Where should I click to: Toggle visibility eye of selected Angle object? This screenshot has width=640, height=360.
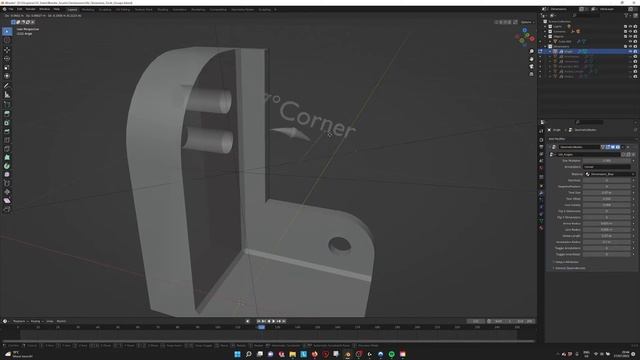pos(630,51)
